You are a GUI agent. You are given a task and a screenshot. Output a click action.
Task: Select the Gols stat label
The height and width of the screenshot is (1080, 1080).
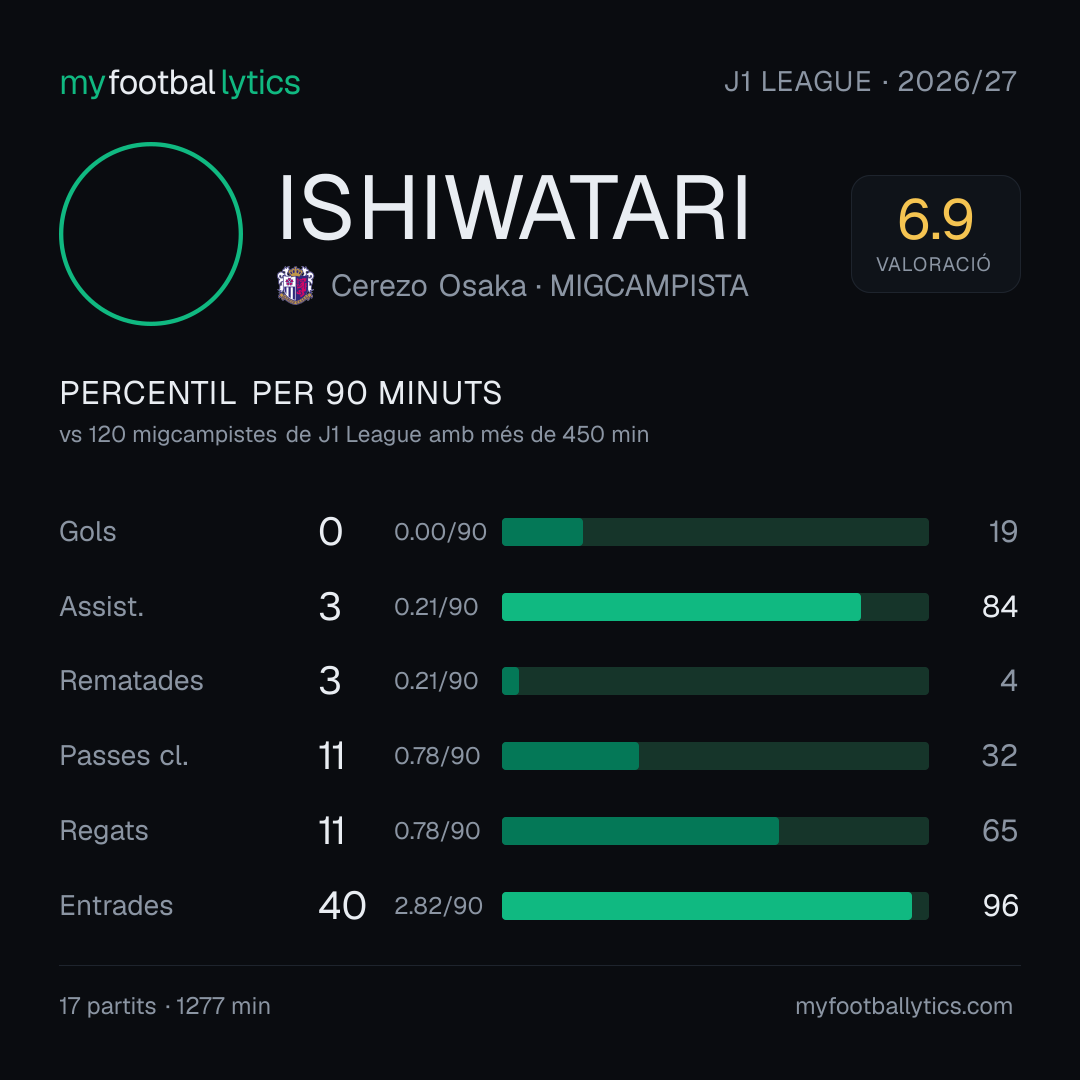87,532
